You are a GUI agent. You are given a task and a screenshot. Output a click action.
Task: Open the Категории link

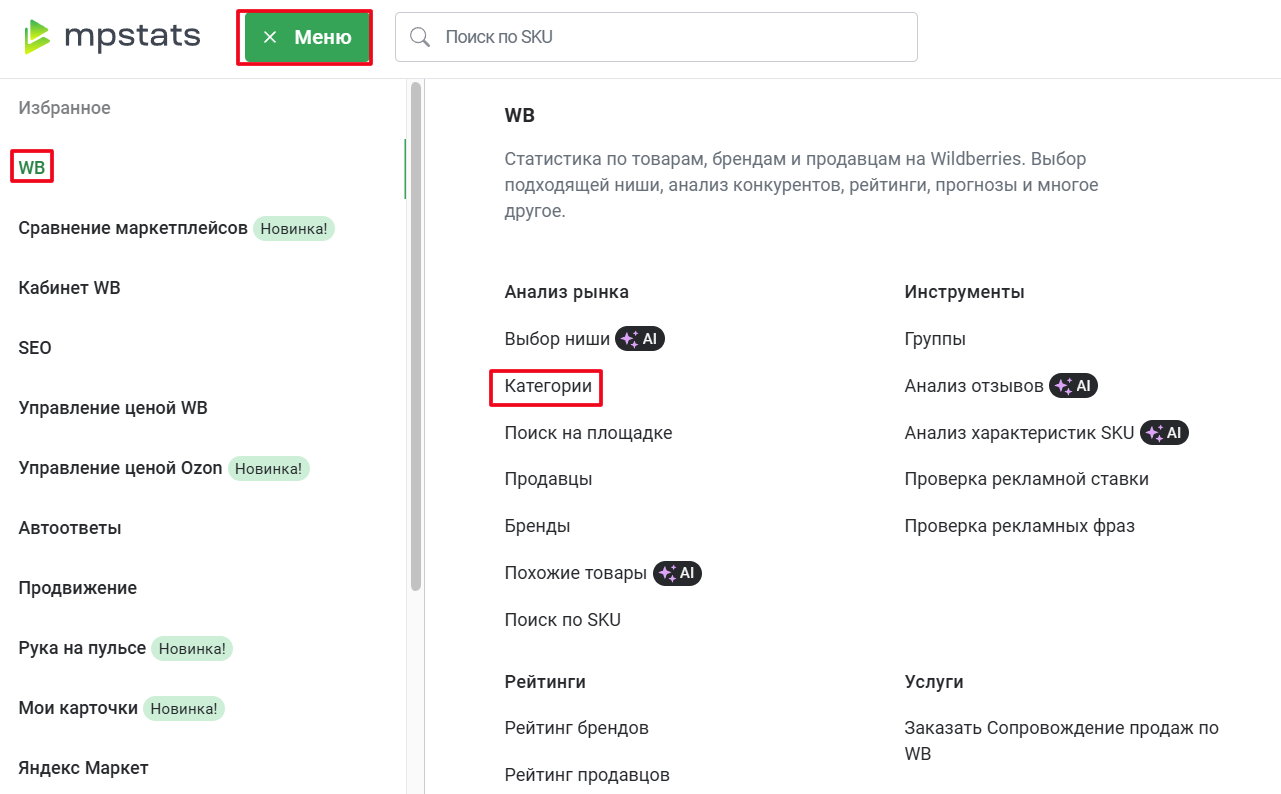(546, 388)
